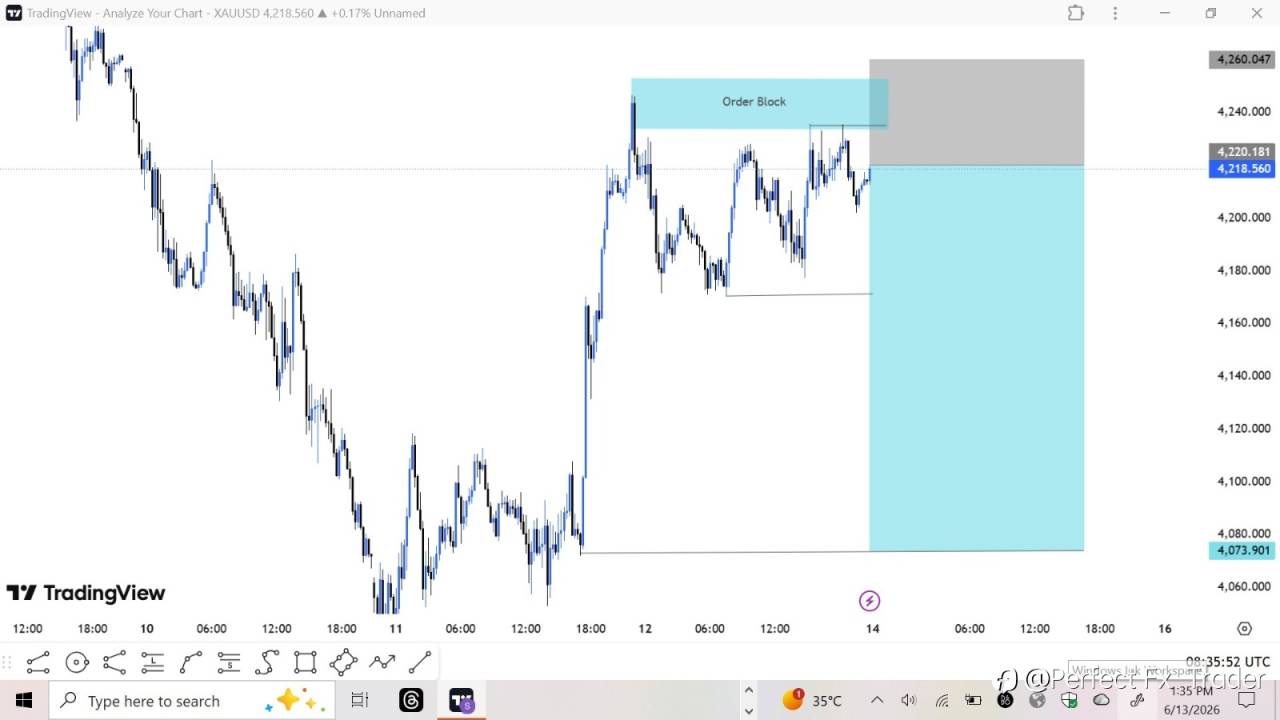This screenshot has width=1280, height=720.
Task: Open taskbar clock showing 1:35 PM
Action: (1190, 700)
